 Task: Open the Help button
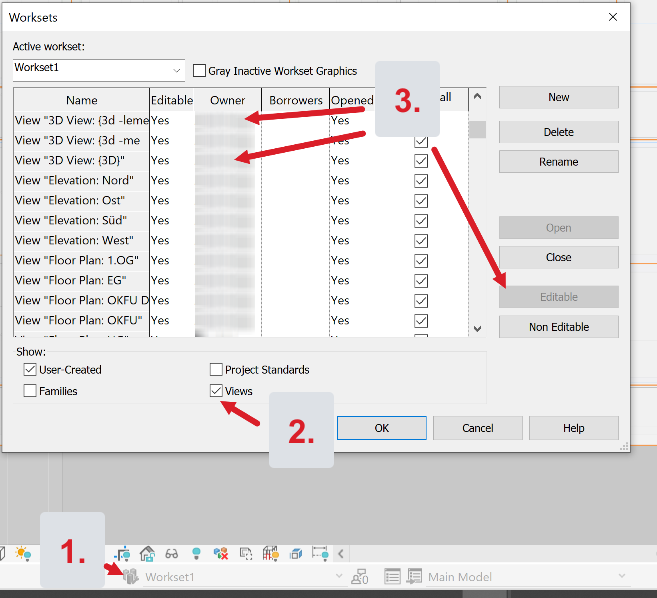click(574, 428)
